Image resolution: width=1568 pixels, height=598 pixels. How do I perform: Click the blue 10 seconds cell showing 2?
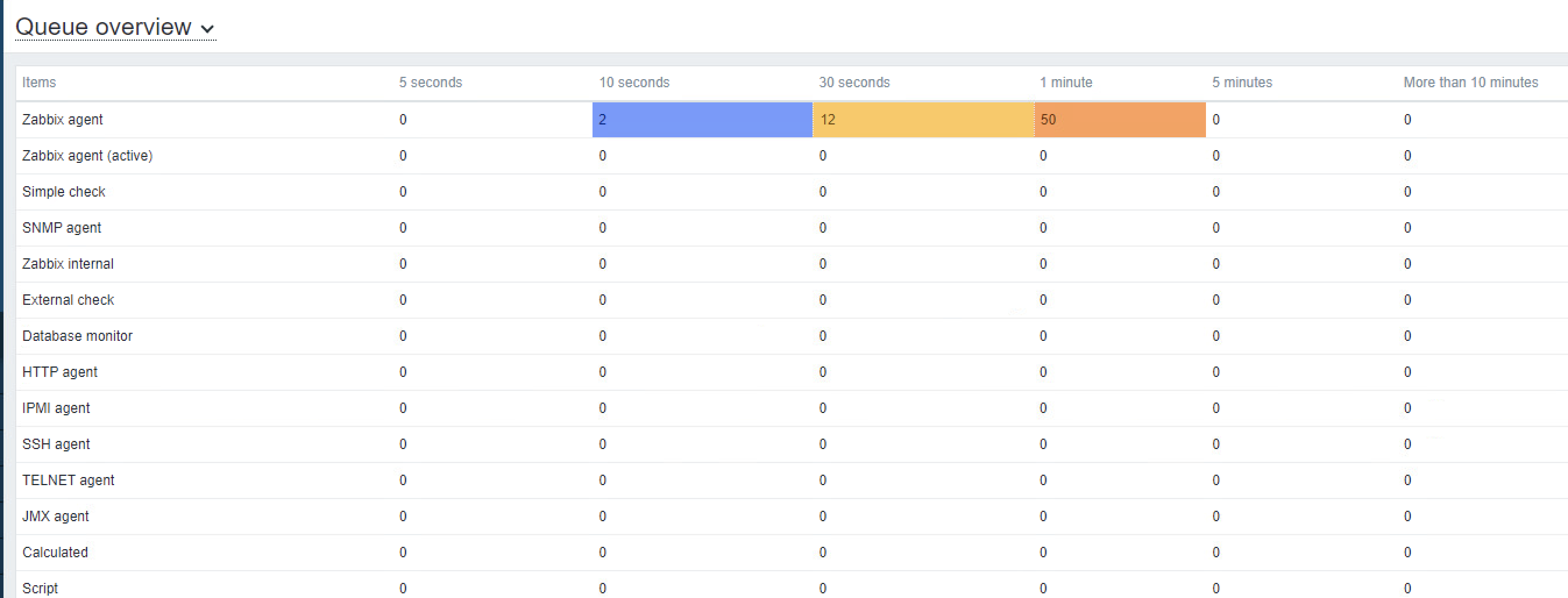[x=702, y=120]
